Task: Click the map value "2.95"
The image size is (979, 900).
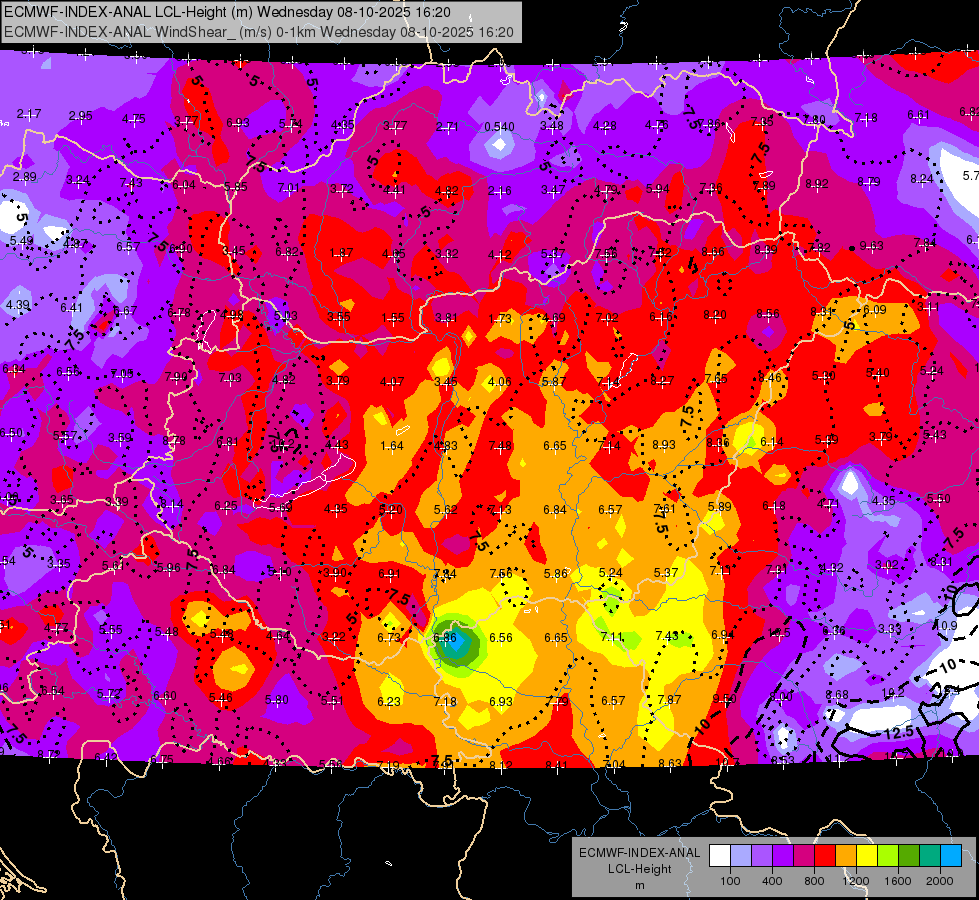Action: point(81,116)
